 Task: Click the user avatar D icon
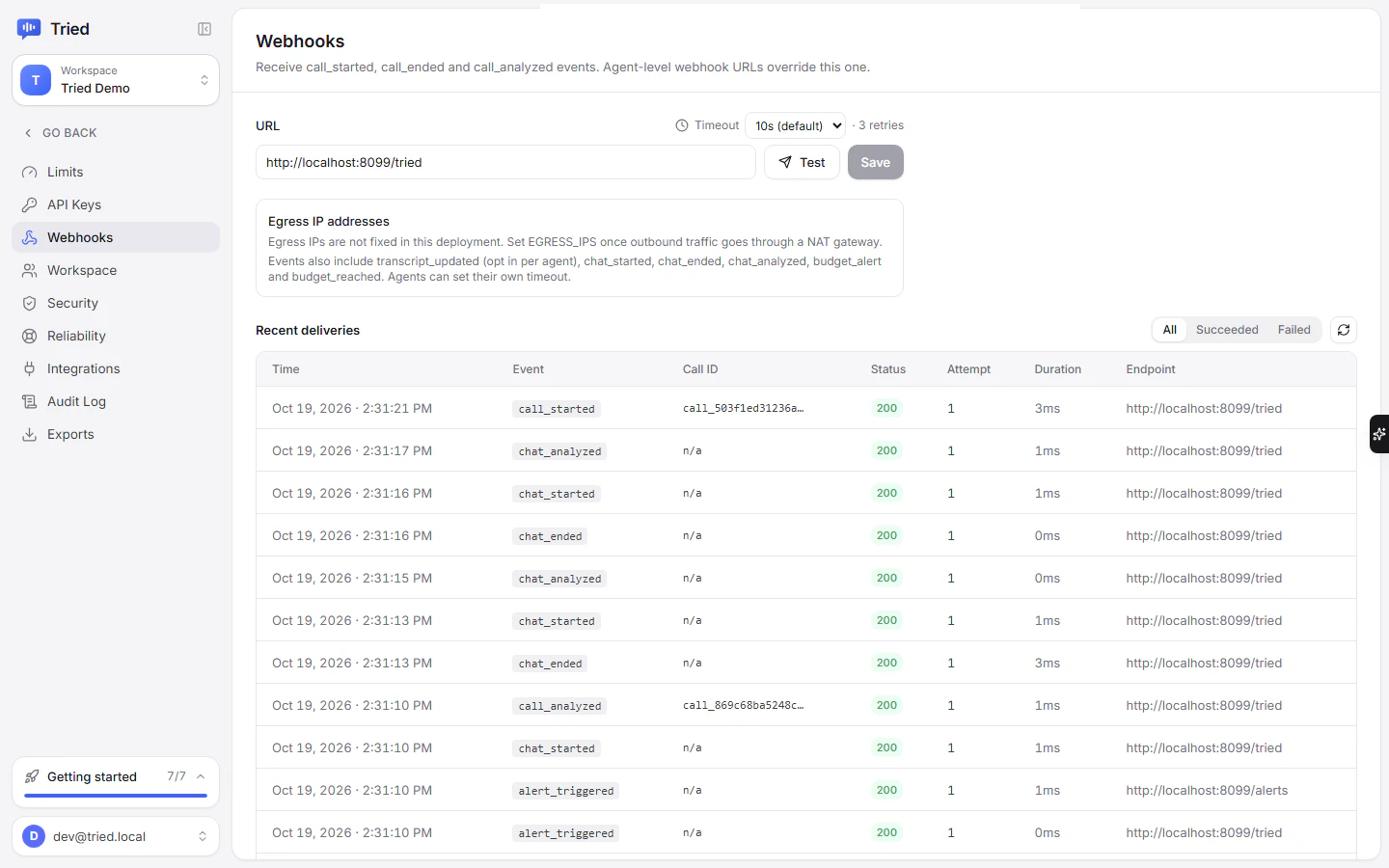point(34,836)
